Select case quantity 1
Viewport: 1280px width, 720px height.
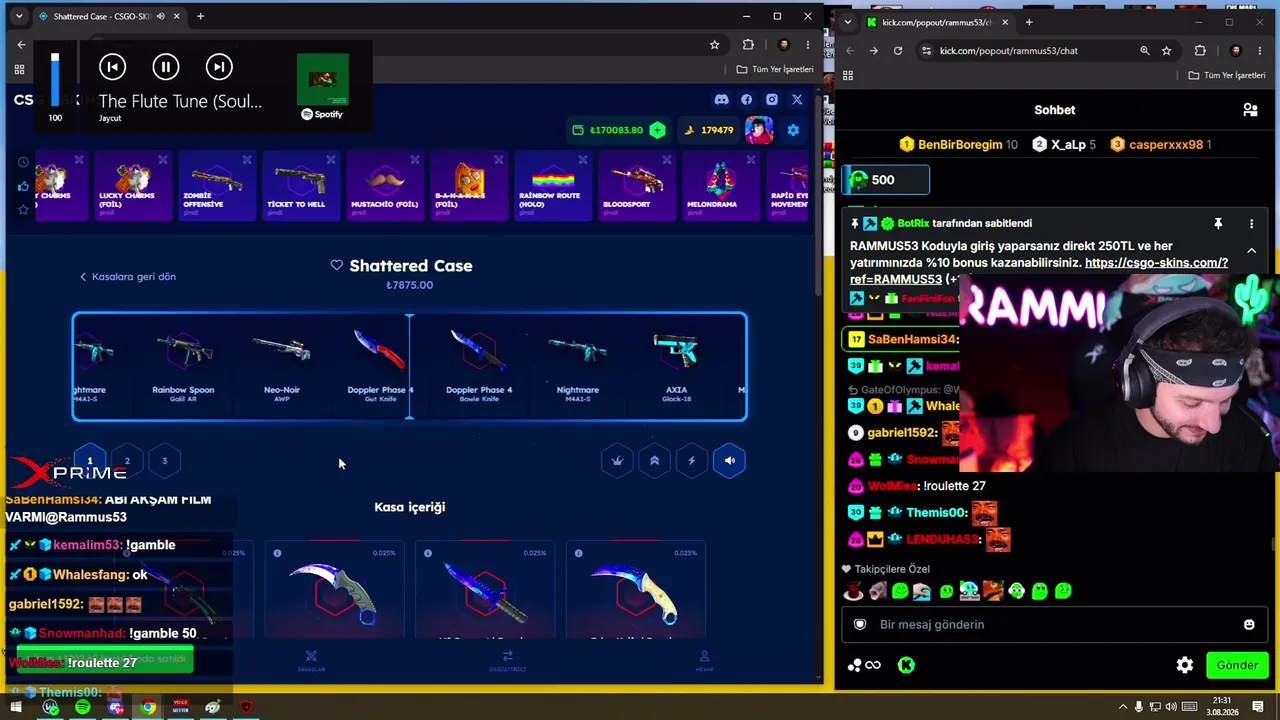click(90, 461)
